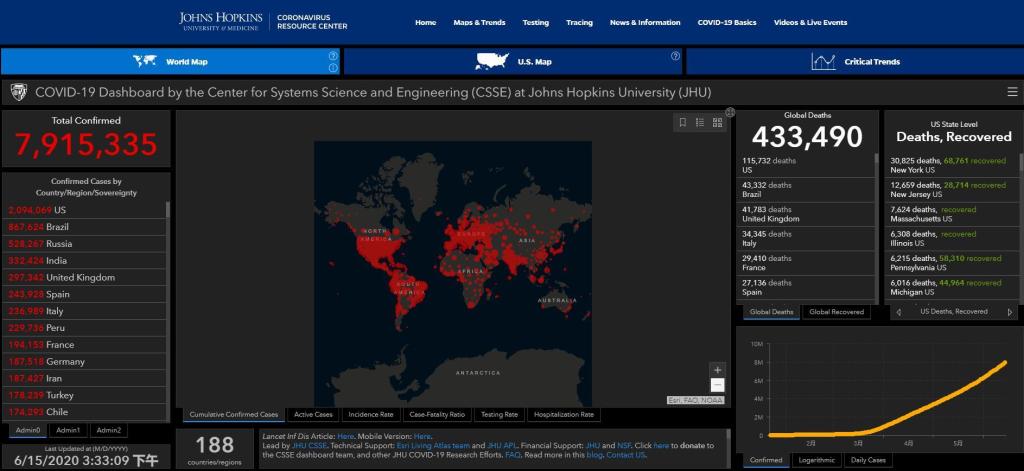Screen dimensions: 1024x471
Task: Switch to Hospitalization Rate tab
Action: click(x=564, y=415)
